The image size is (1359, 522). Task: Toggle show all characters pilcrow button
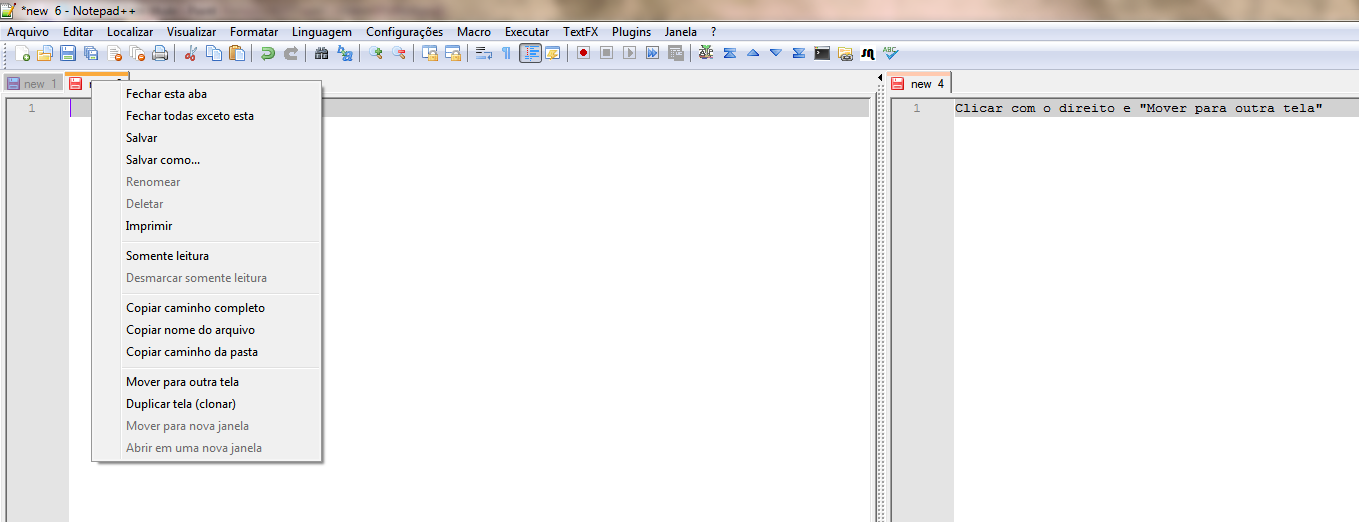click(x=506, y=53)
